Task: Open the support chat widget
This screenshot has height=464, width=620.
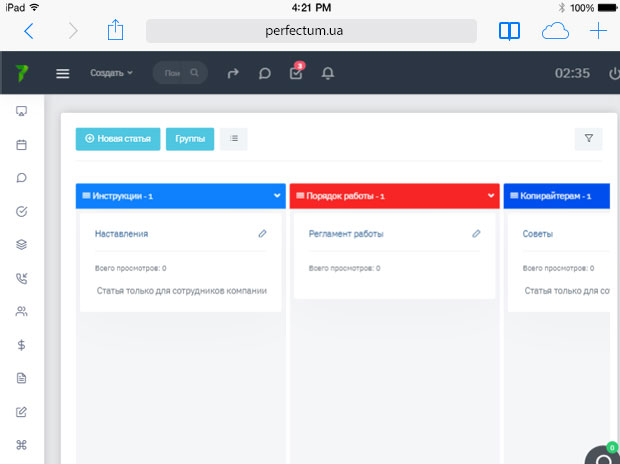Action: [x=604, y=455]
